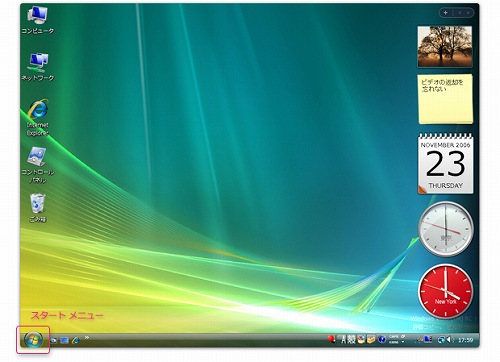Add a gadget with sidebar plus button
The width and height of the screenshot is (500, 362).
pos(445,13)
